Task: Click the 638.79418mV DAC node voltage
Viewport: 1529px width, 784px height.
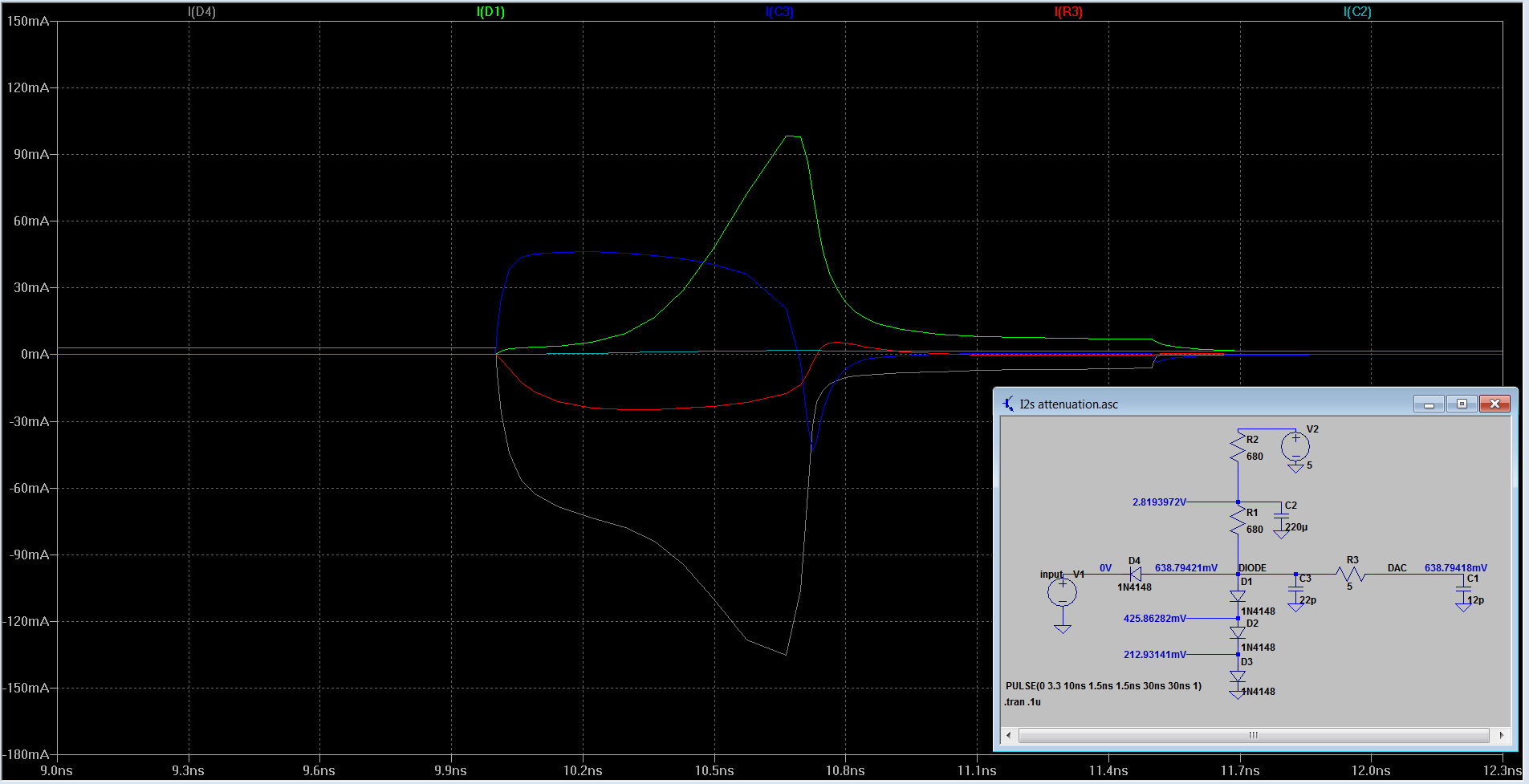Action: pyautogui.click(x=1456, y=568)
